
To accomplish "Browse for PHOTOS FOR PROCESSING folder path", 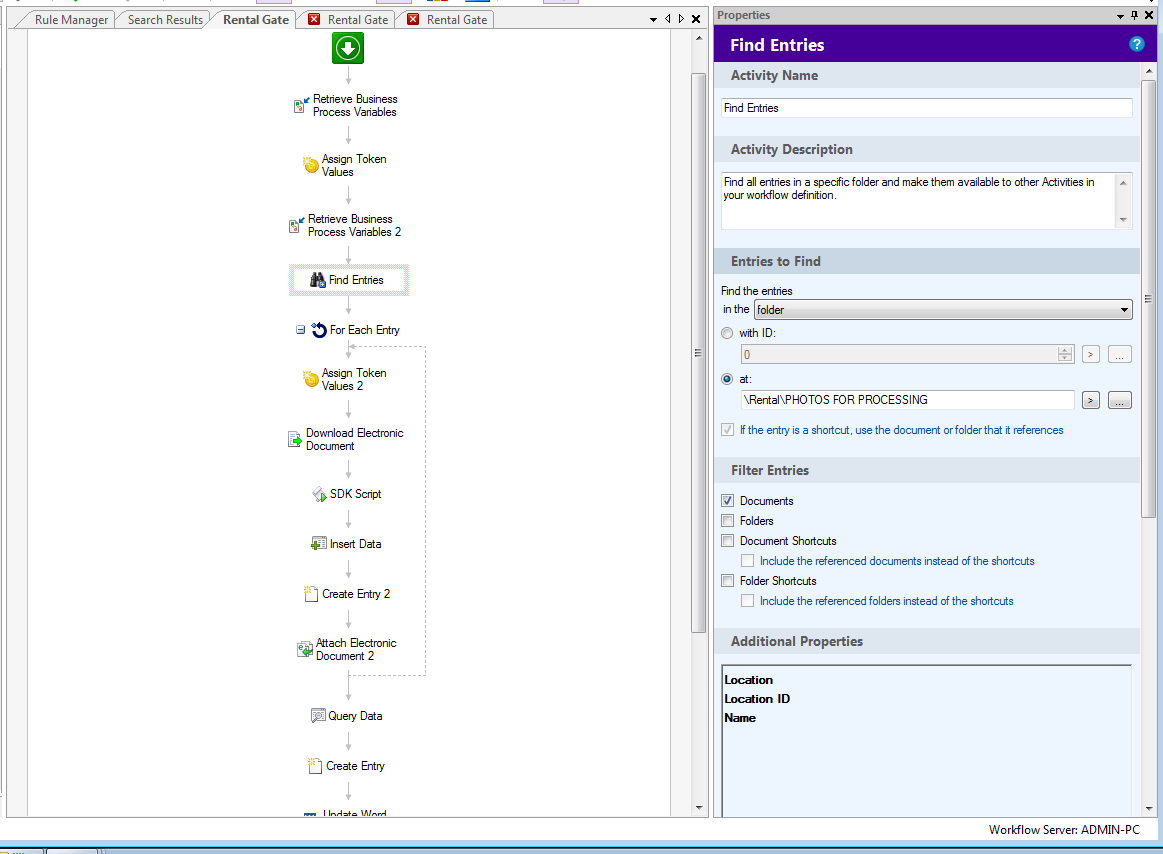I will tap(1119, 401).
